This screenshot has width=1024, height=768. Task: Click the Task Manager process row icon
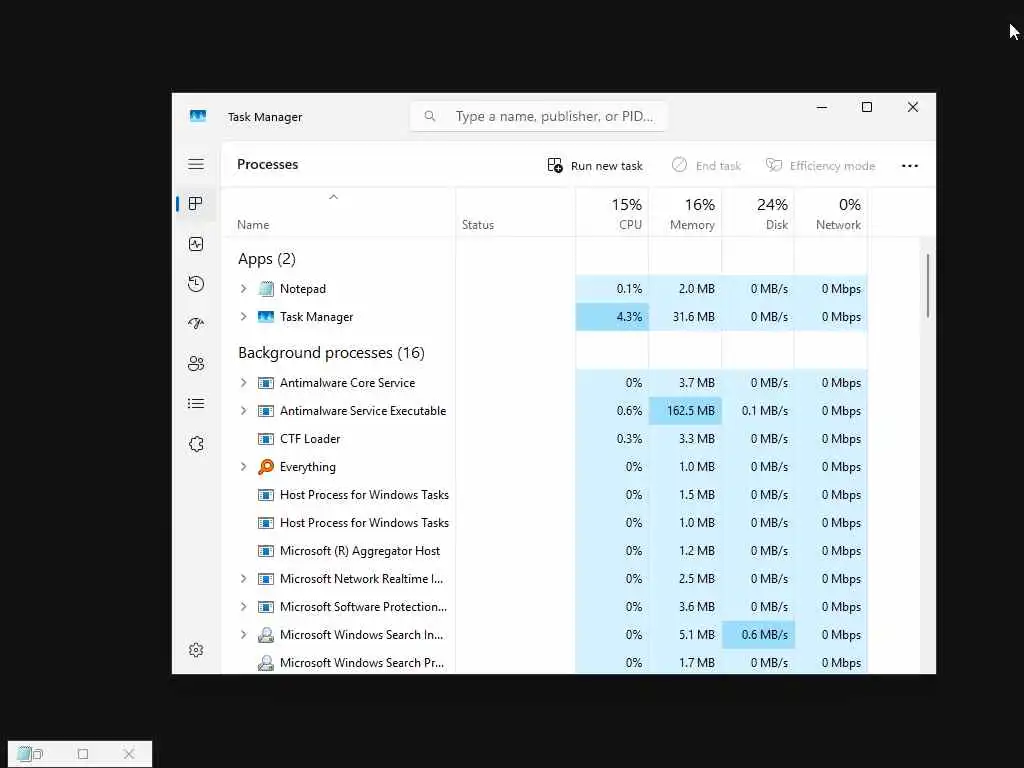pos(266,317)
